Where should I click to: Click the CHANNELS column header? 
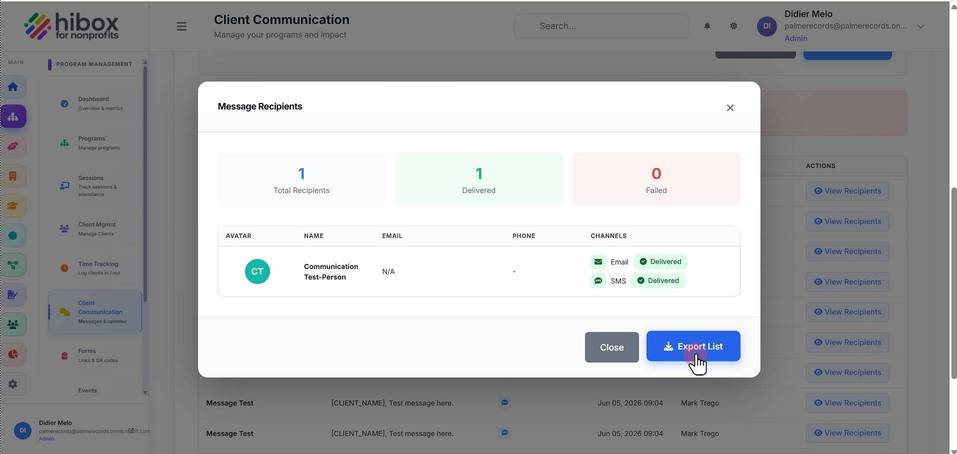(609, 236)
